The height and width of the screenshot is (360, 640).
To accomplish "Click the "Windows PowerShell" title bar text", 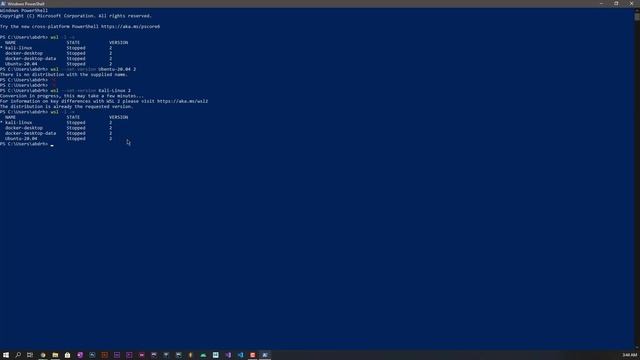I will pos(26,4).
